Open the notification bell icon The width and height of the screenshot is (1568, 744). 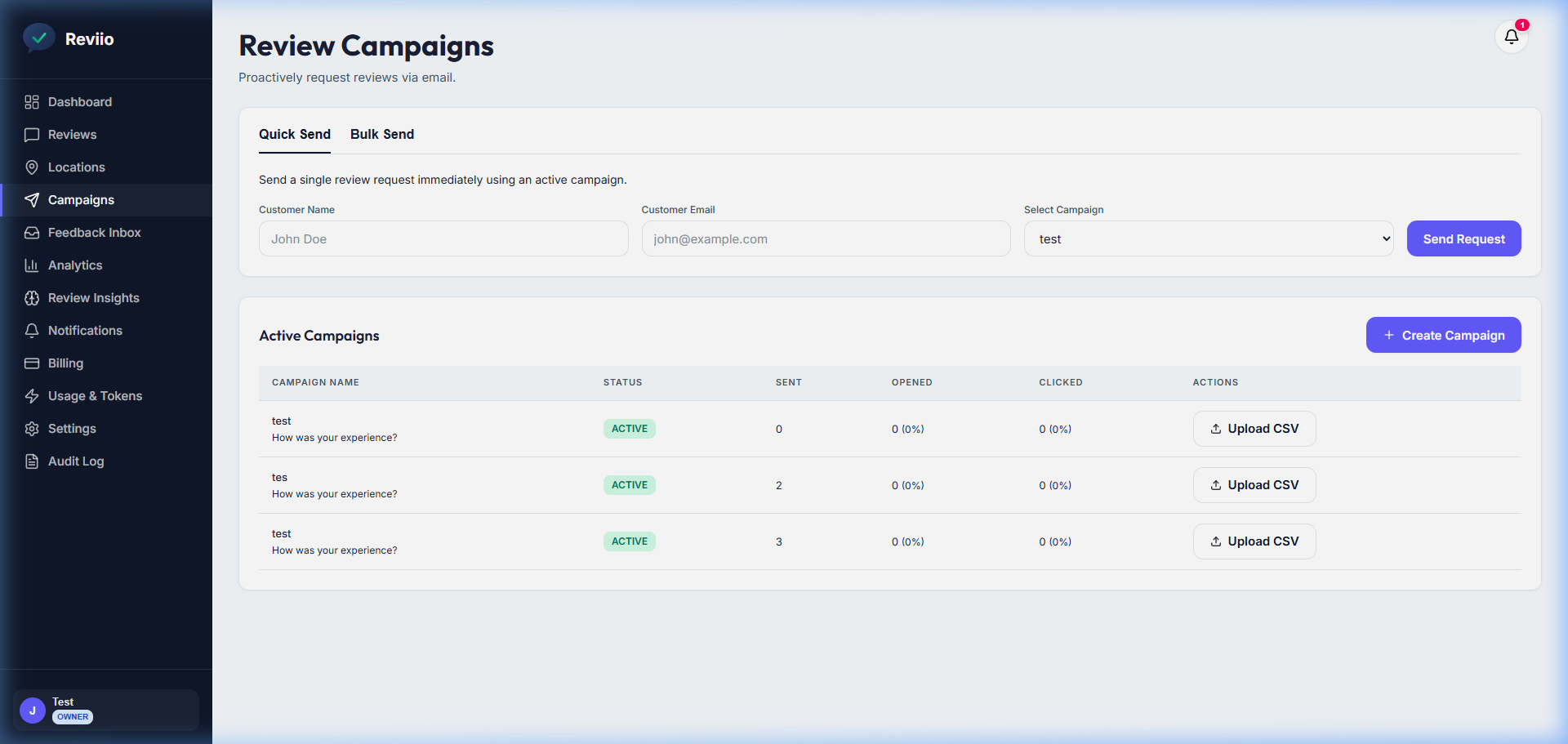pyautogui.click(x=1512, y=37)
